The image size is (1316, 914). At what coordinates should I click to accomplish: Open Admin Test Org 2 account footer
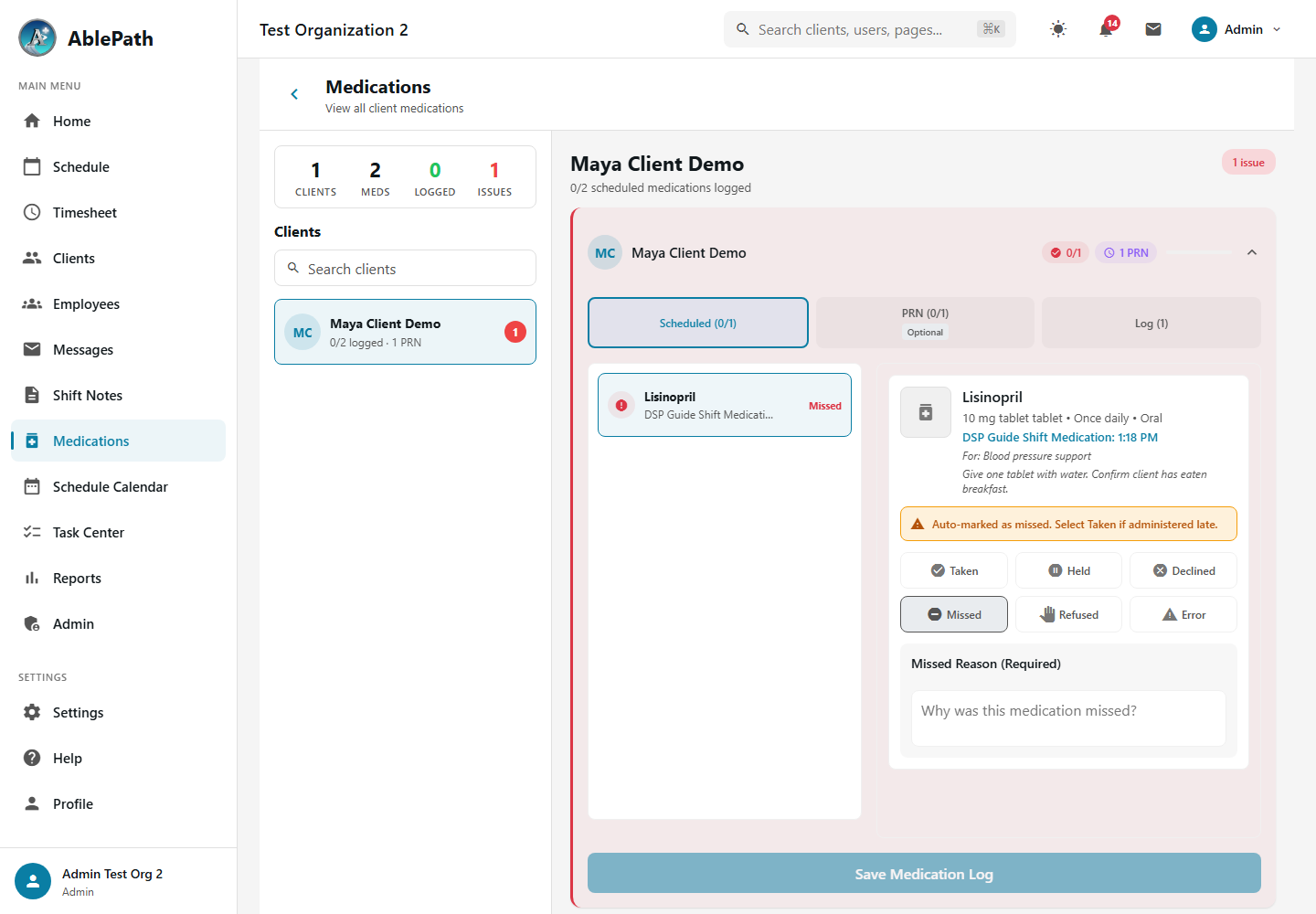118,881
